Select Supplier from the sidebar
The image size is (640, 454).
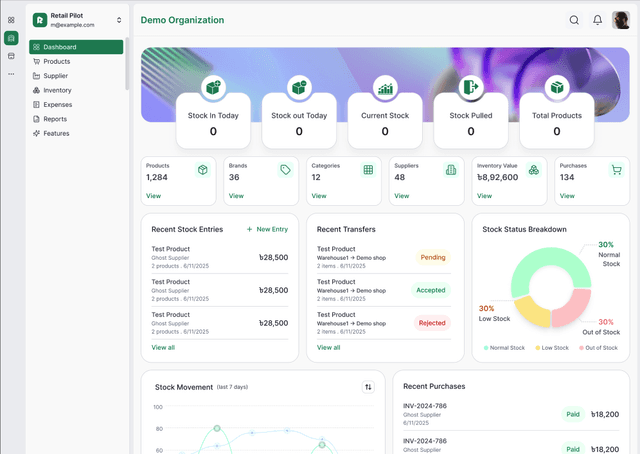point(56,76)
